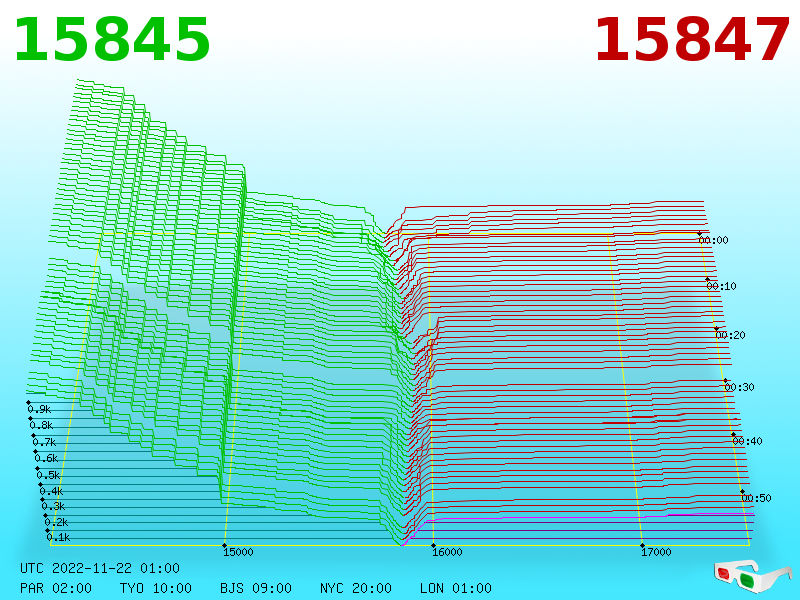Click the 00:50 time axis marker
Screen dimensions: 800x600
756,498
